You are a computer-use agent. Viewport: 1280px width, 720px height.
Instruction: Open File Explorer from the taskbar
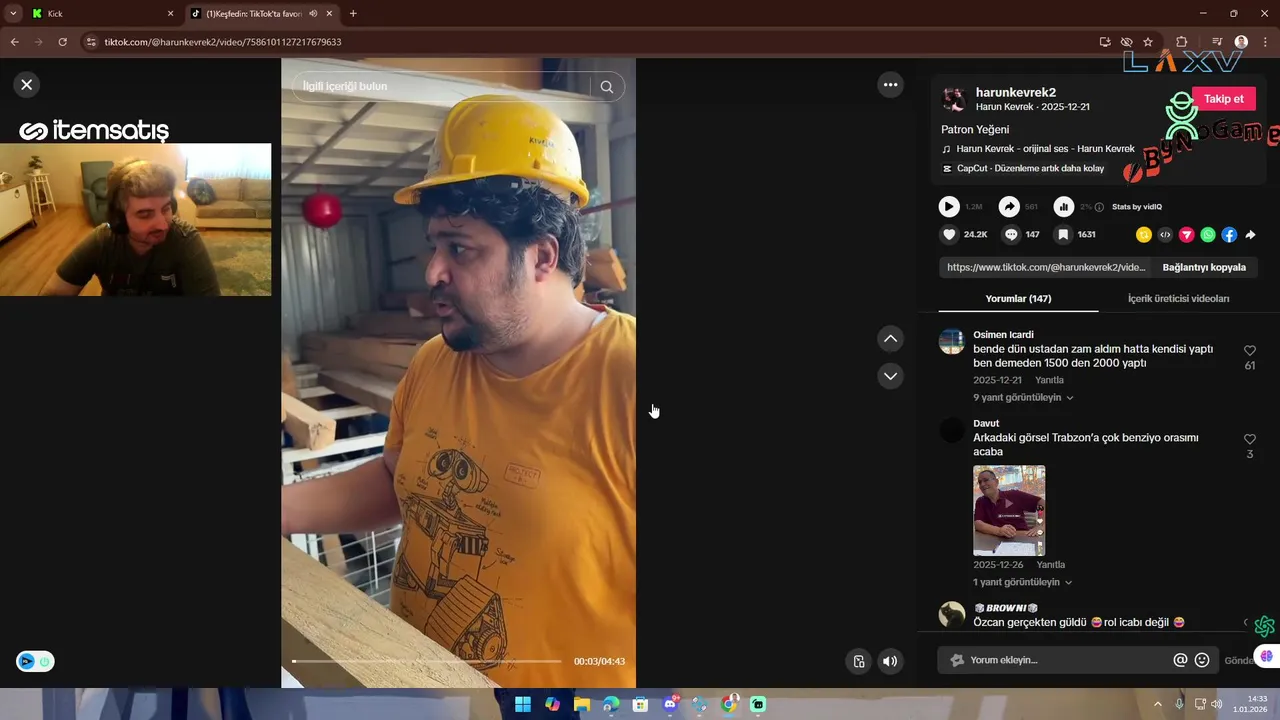[x=582, y=705]
